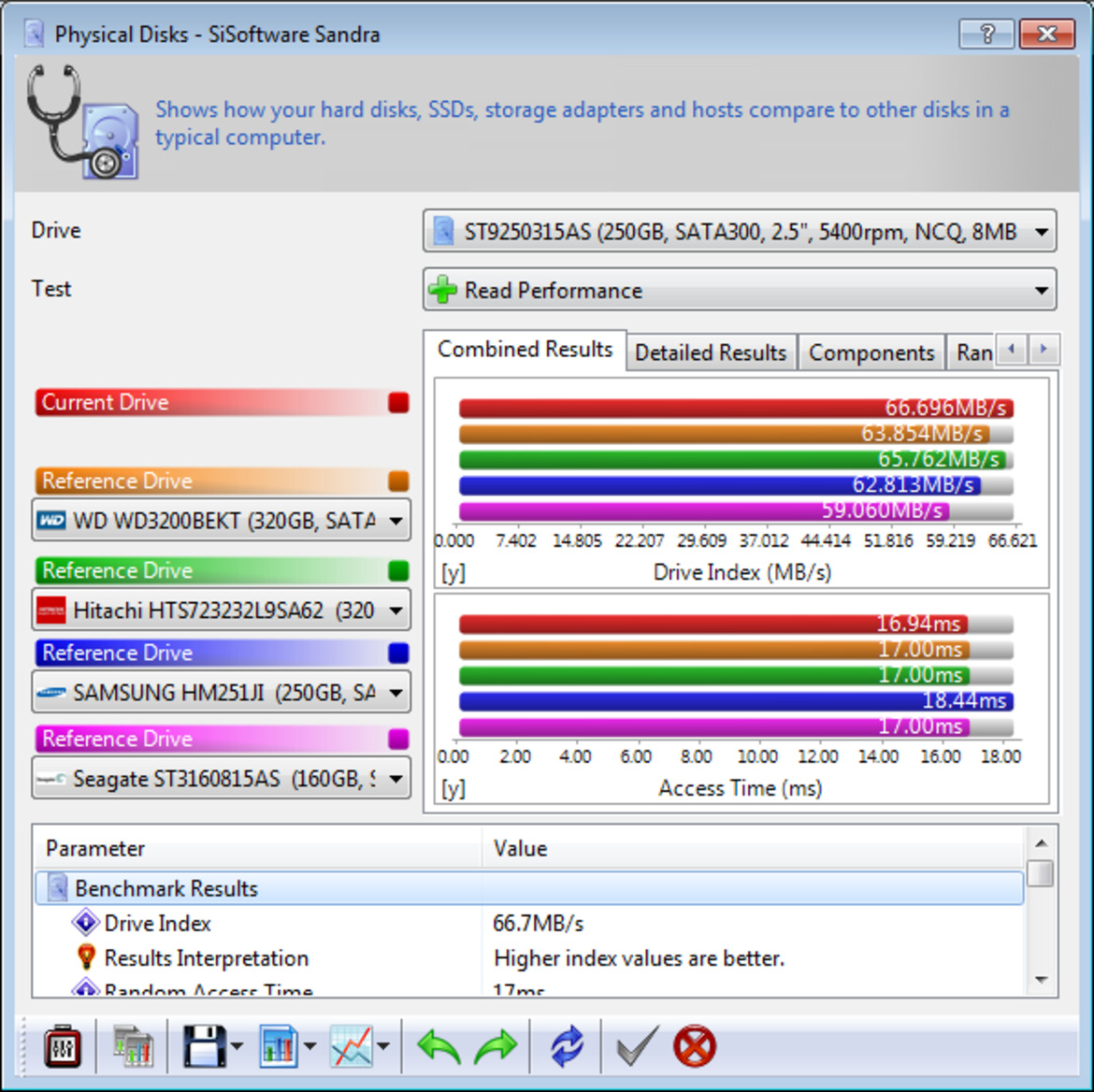Viewport: 1094px width, 1092px height.
Task: Cancel with the red X circle icon
Action: (695, 1046)
